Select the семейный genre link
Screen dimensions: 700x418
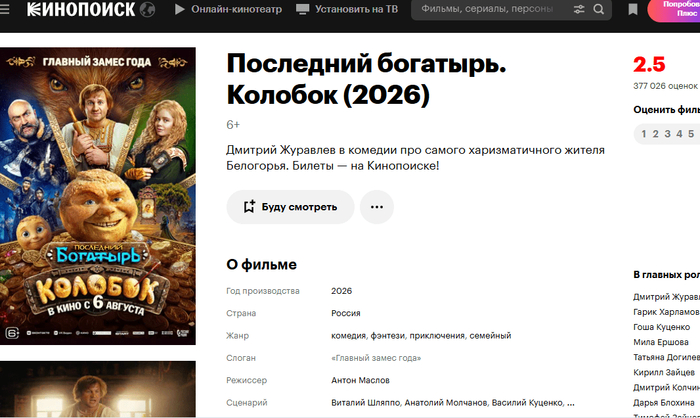(490, 335)
